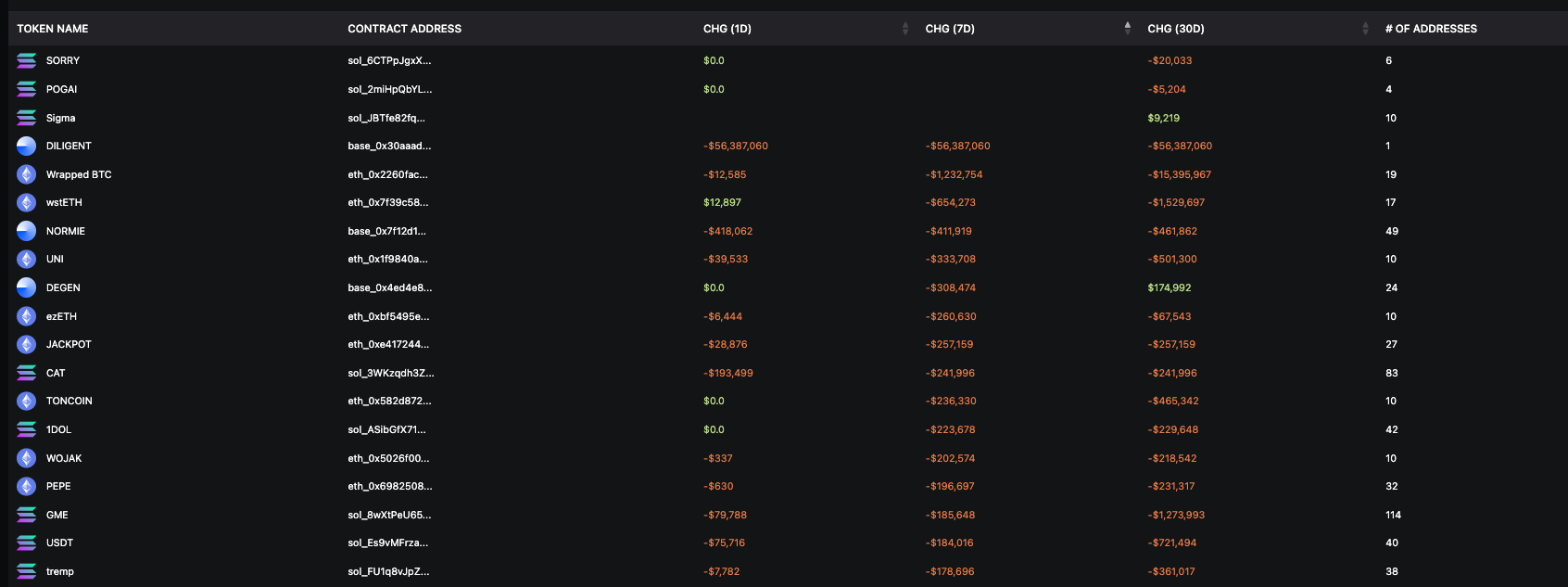This screenshot has height=587, width=1568.
Task: Click the CHG (7D) header label
Action: 950,29
